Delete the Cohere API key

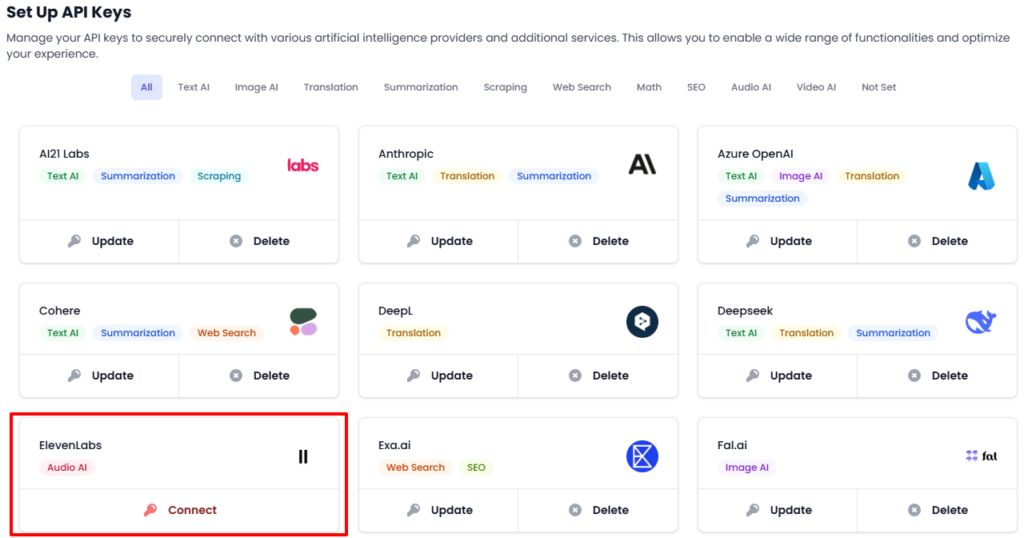point(259,376)
